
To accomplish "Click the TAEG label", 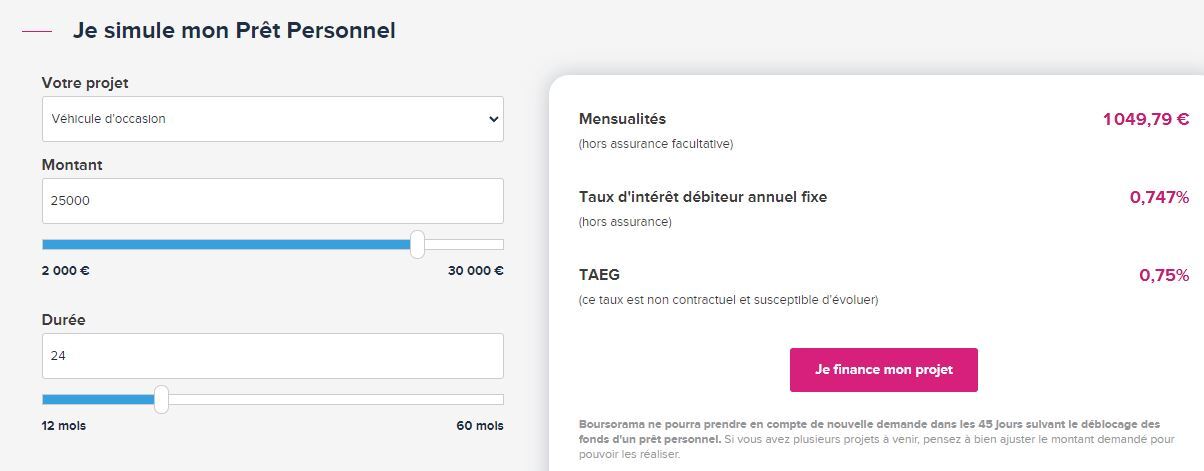I will (x=599, y=275).
